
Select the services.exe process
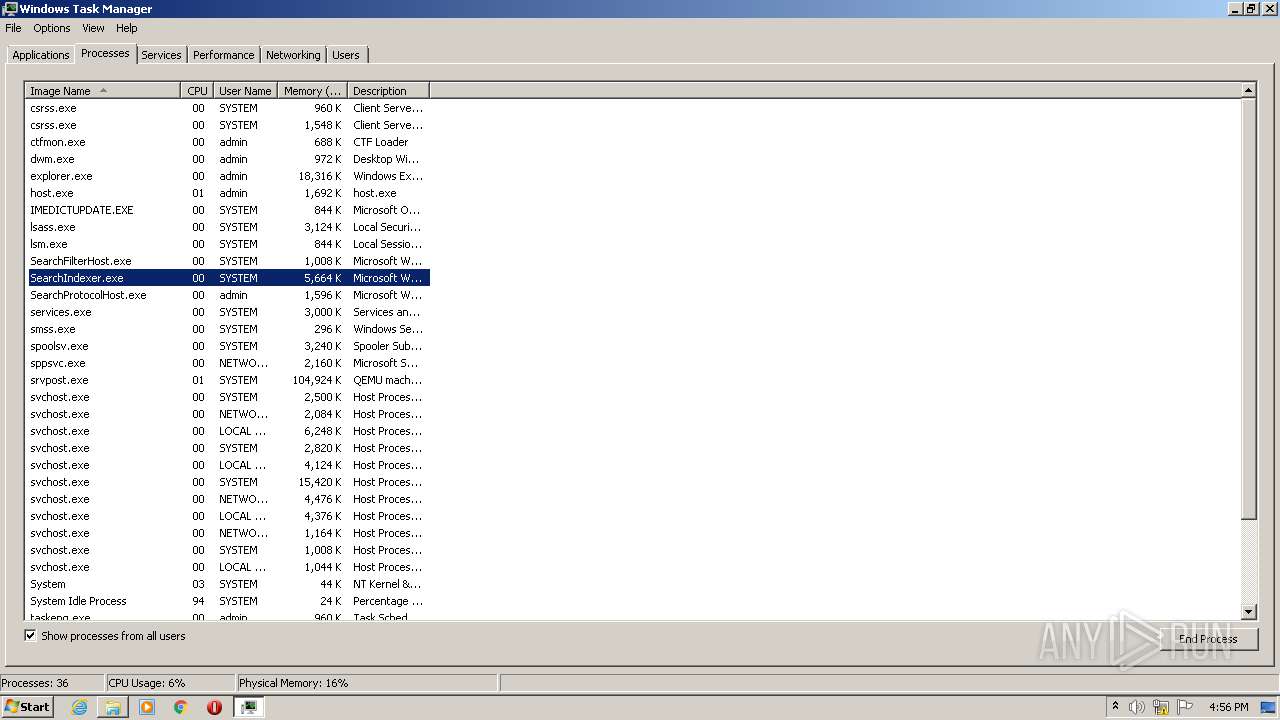pyautogui.click(x=228, y=312)
